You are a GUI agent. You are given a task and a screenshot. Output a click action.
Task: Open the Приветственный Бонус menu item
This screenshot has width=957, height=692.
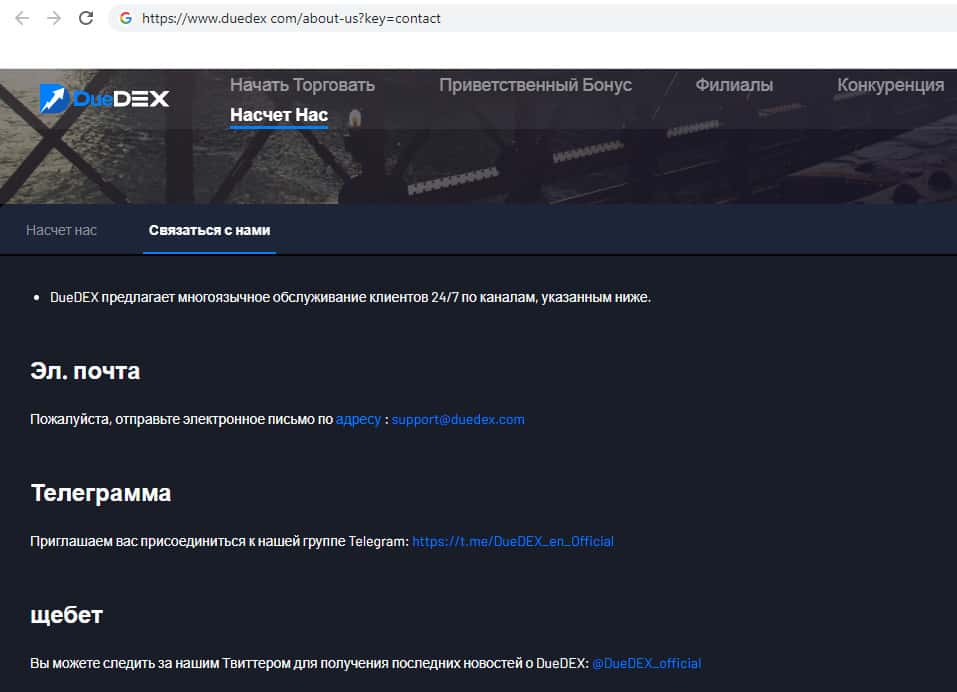pos(535,85)
